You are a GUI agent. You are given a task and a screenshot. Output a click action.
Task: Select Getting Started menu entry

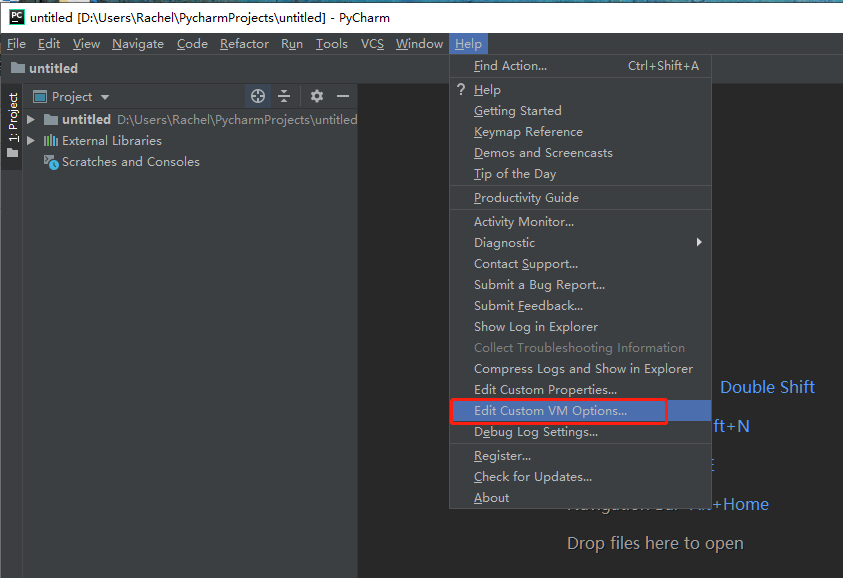click(x=581, y=111)
